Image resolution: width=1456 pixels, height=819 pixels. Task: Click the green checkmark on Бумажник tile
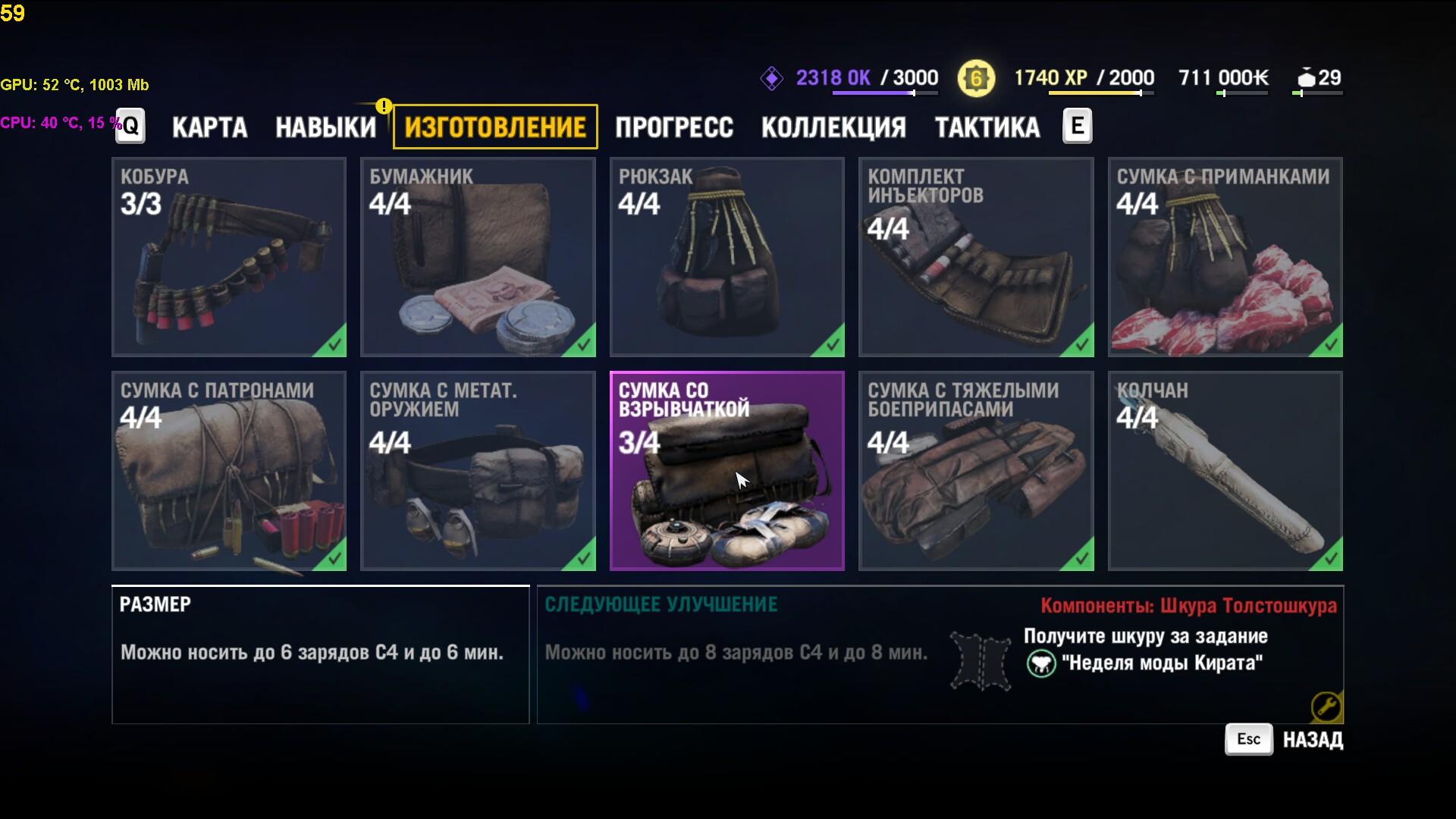(x=582, y=344)
